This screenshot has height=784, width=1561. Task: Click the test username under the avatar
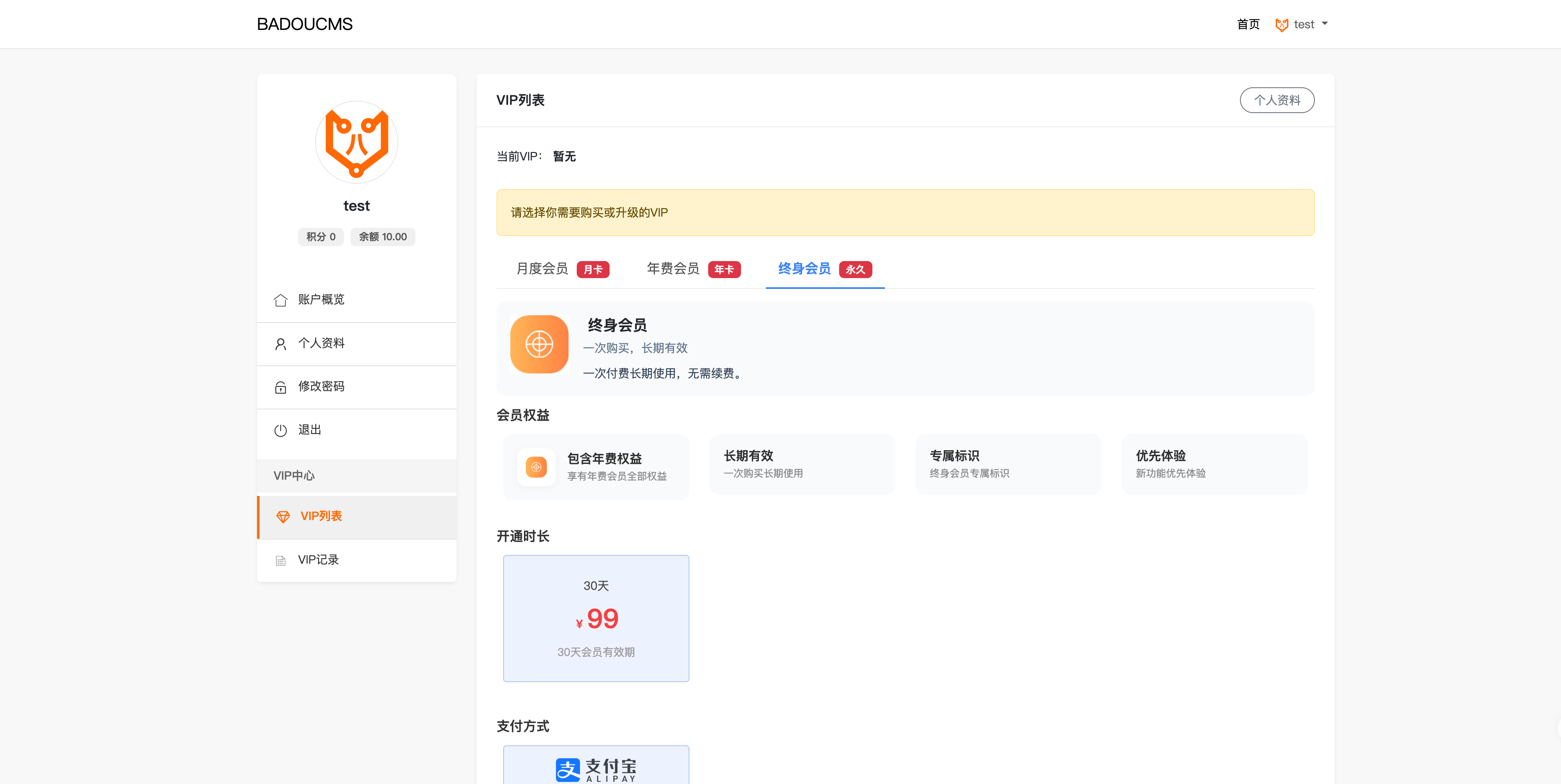point(356,206)
